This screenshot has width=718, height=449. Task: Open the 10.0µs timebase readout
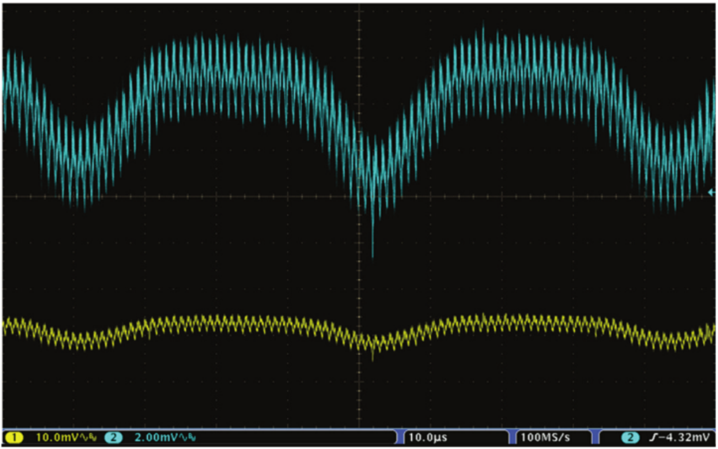pyautogui.click(x=428, y=438)
